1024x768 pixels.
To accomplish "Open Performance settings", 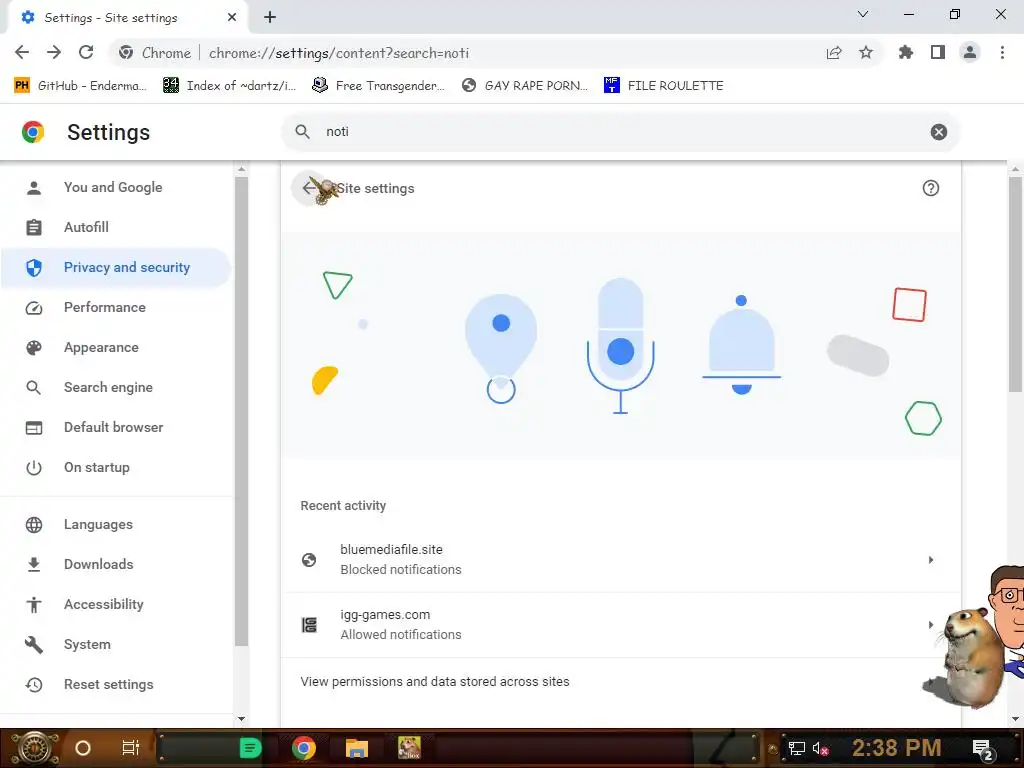I will click(116, 308).
